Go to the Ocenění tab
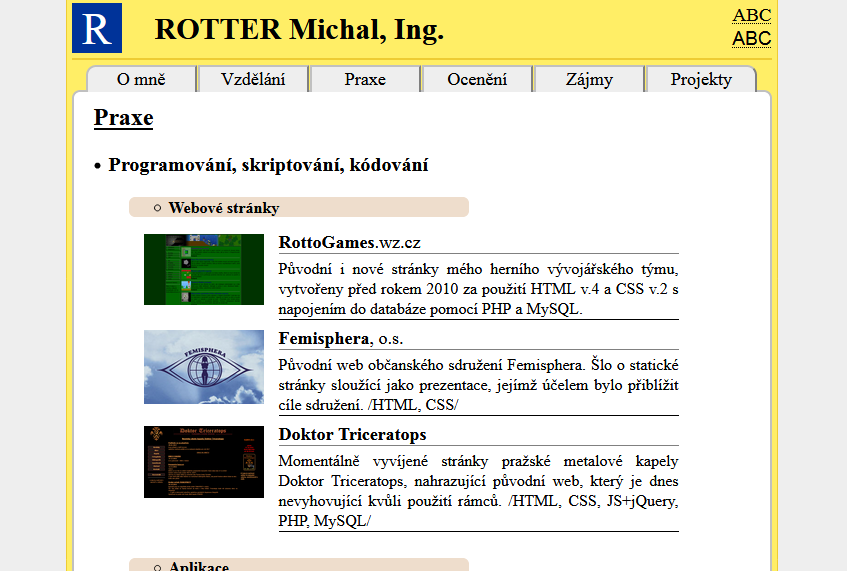This screenshot has height=571, width=847. tap(477, 80)
